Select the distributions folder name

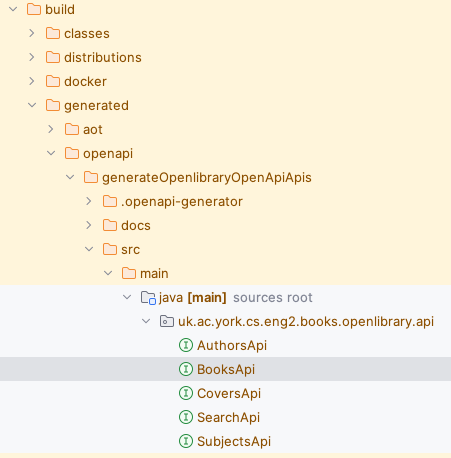coord(103,57)
